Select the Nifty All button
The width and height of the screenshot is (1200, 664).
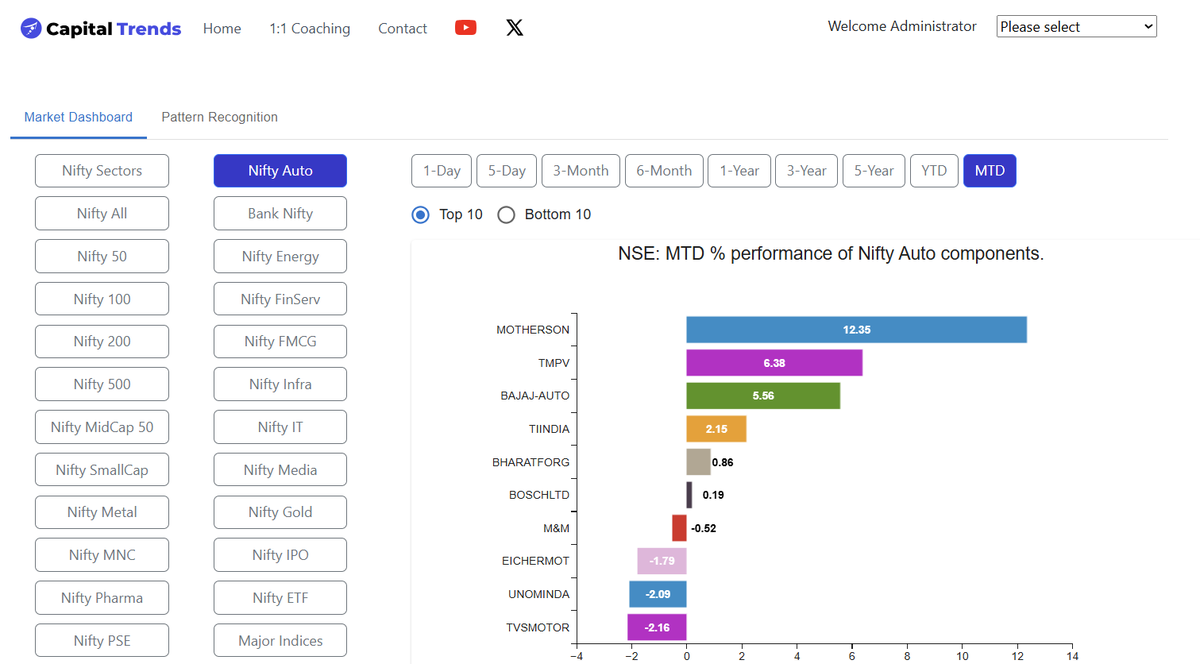coord(102,213)
